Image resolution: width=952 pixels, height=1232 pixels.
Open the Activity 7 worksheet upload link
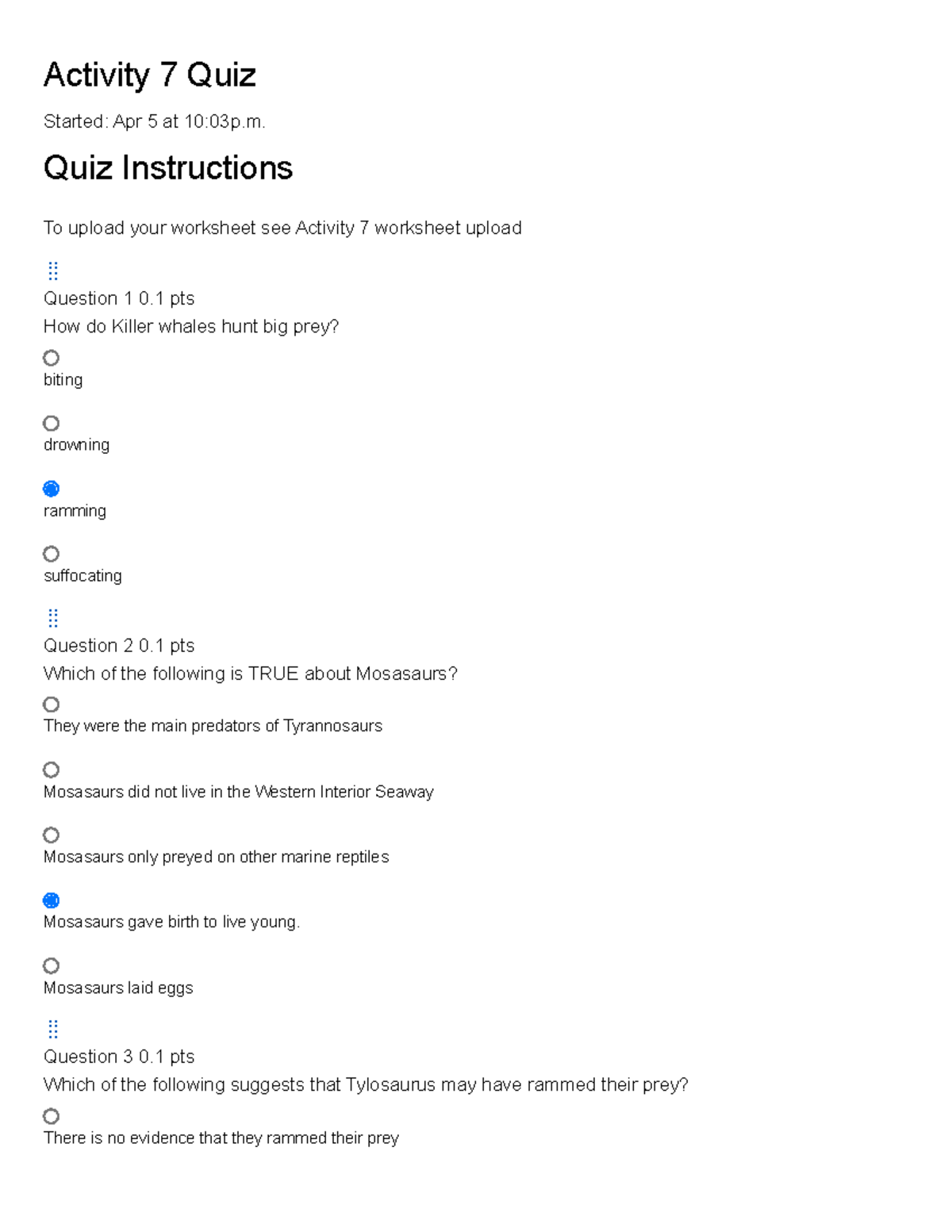[409, 228]
